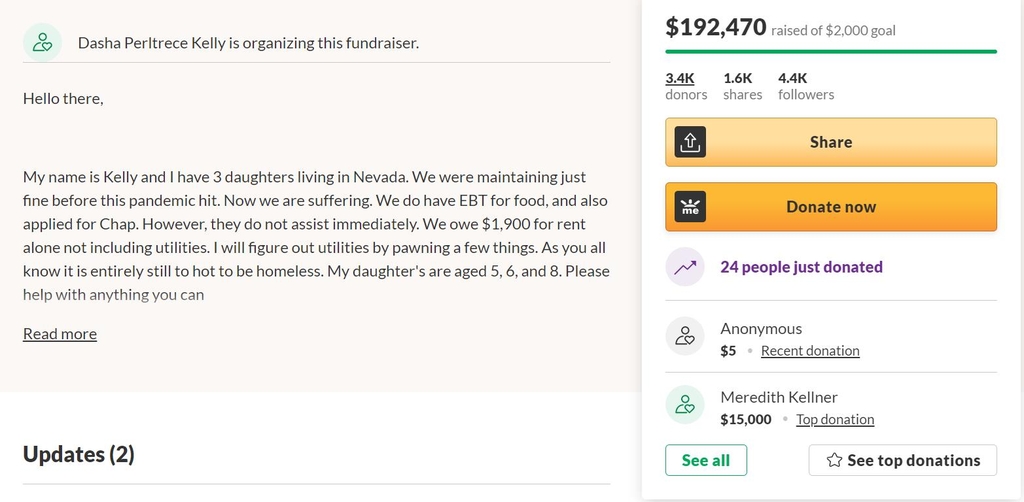Open the Recent donation link

(x=810, y=351)
